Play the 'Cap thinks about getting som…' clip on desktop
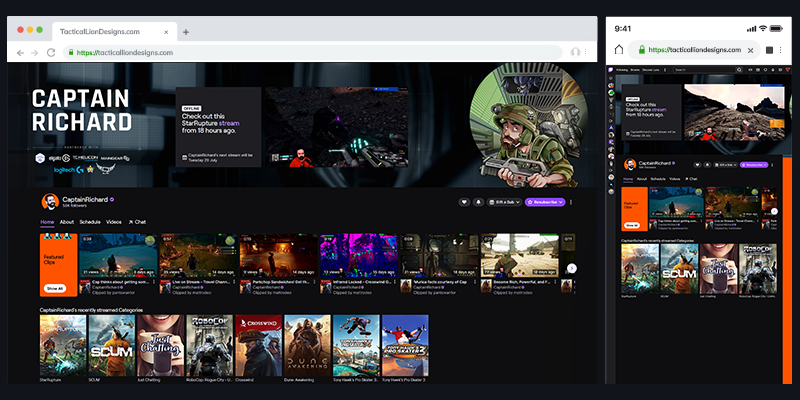Image resolution: width=800 pixels, height=400 pixels. tap(118, 255)
